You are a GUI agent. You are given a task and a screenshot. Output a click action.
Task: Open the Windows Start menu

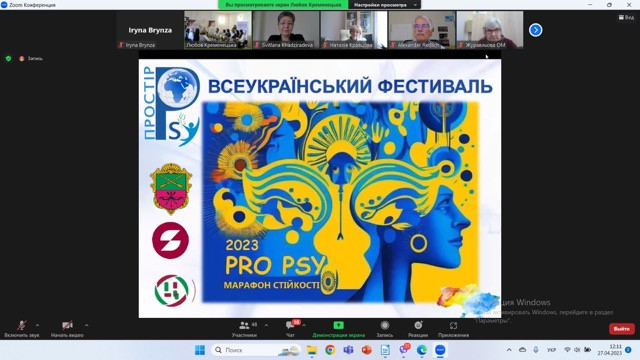coord(200,350)
